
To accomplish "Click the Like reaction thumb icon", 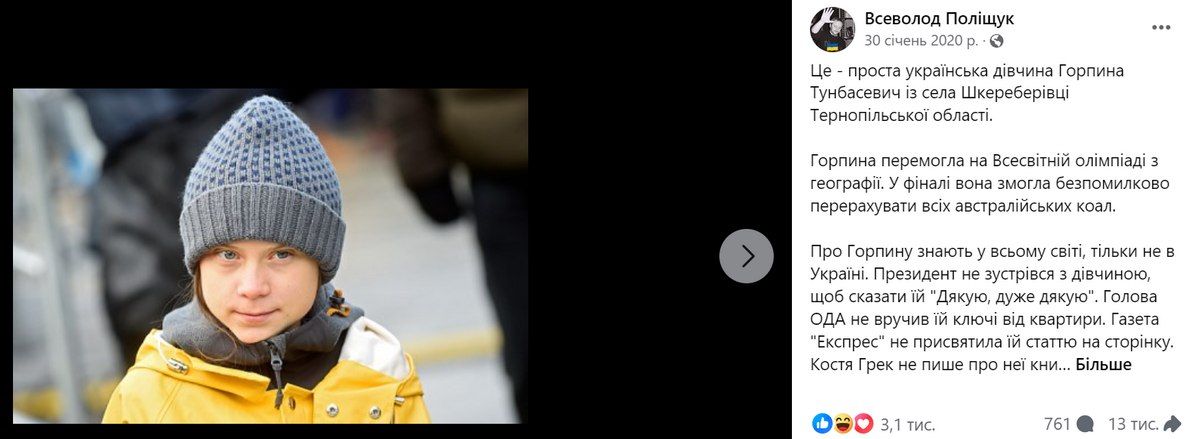I will tap(822, 424).
